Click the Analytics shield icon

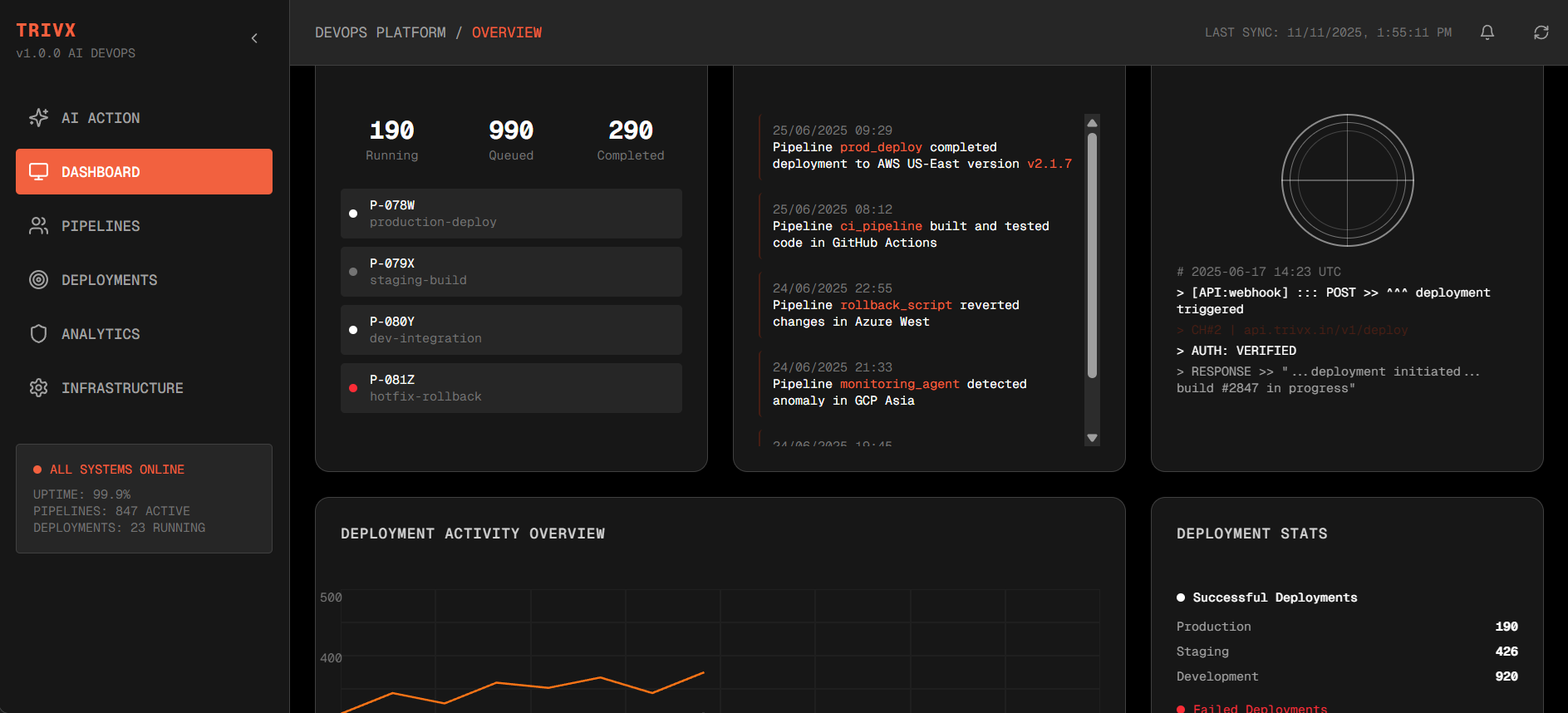click(38, 334)
